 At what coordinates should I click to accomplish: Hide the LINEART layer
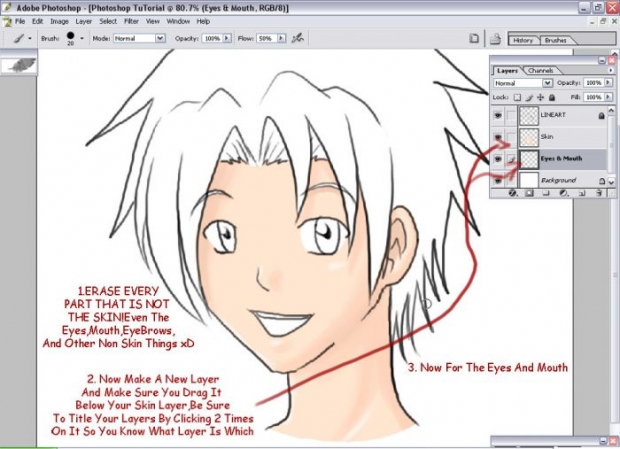click(498, 115)
